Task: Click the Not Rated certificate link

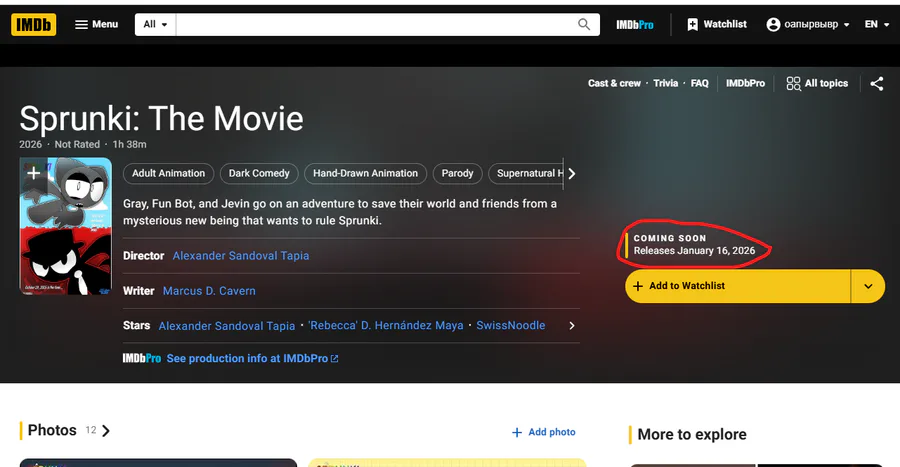Action: [77, 145]
